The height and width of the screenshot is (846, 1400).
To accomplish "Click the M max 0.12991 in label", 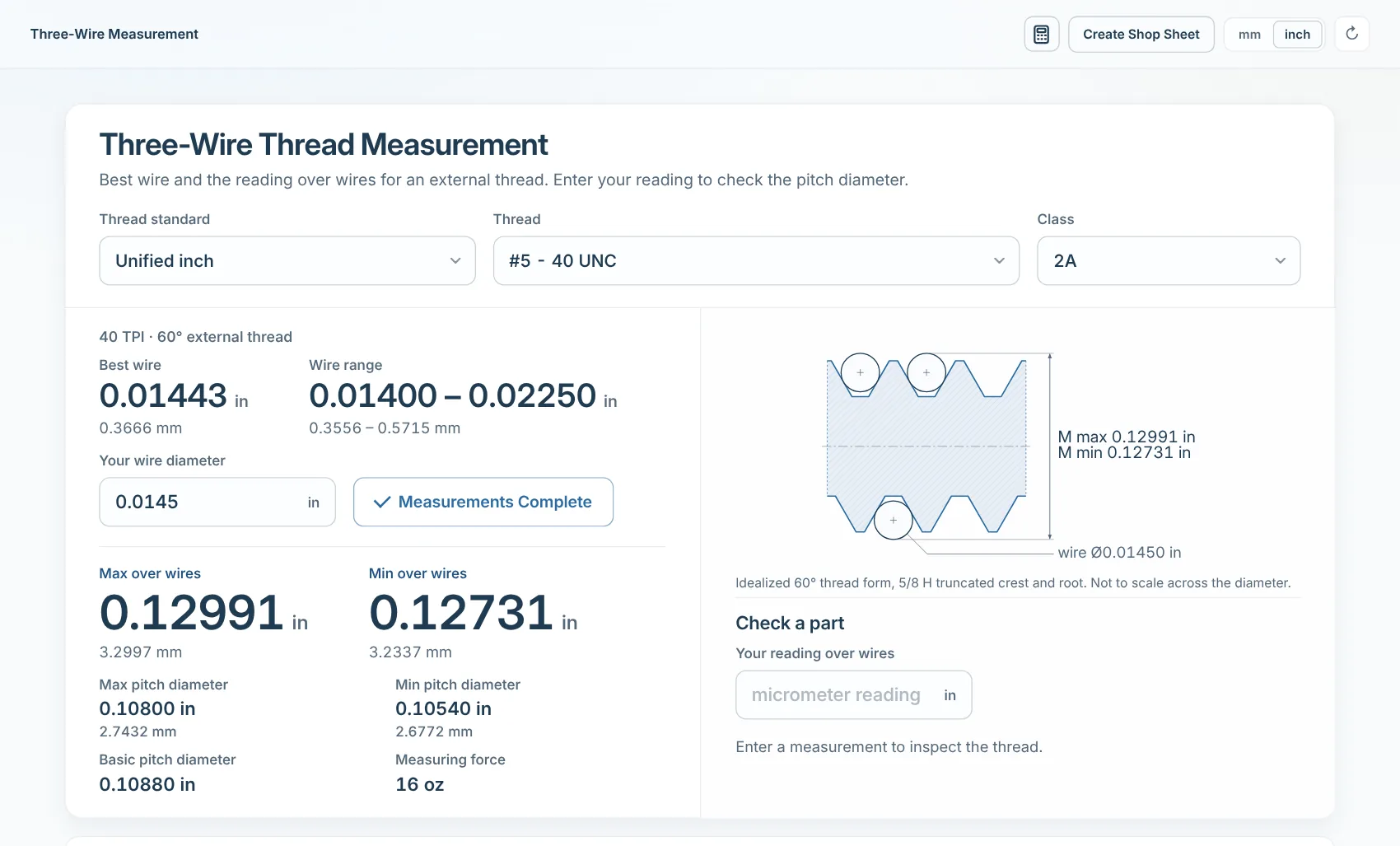I will 1127,437.
